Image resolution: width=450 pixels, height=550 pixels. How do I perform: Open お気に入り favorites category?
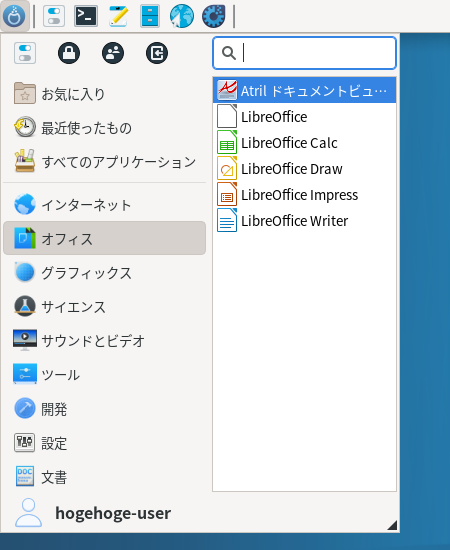pos(105,94)
